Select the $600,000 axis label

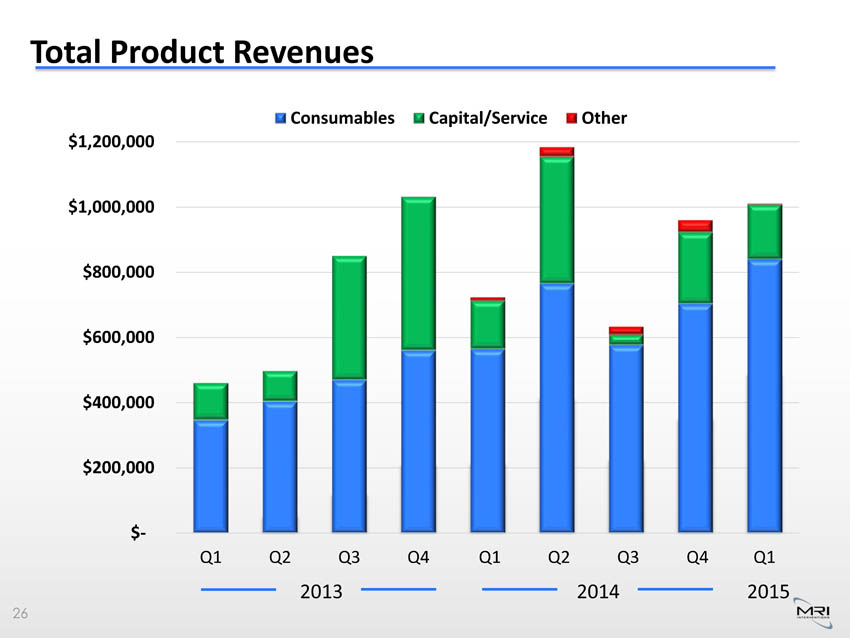click(118, 338)
